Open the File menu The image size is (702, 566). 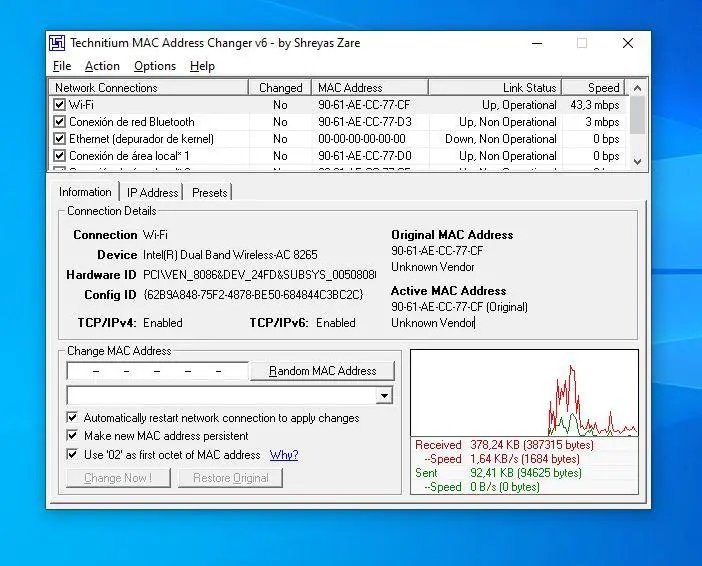62,66
